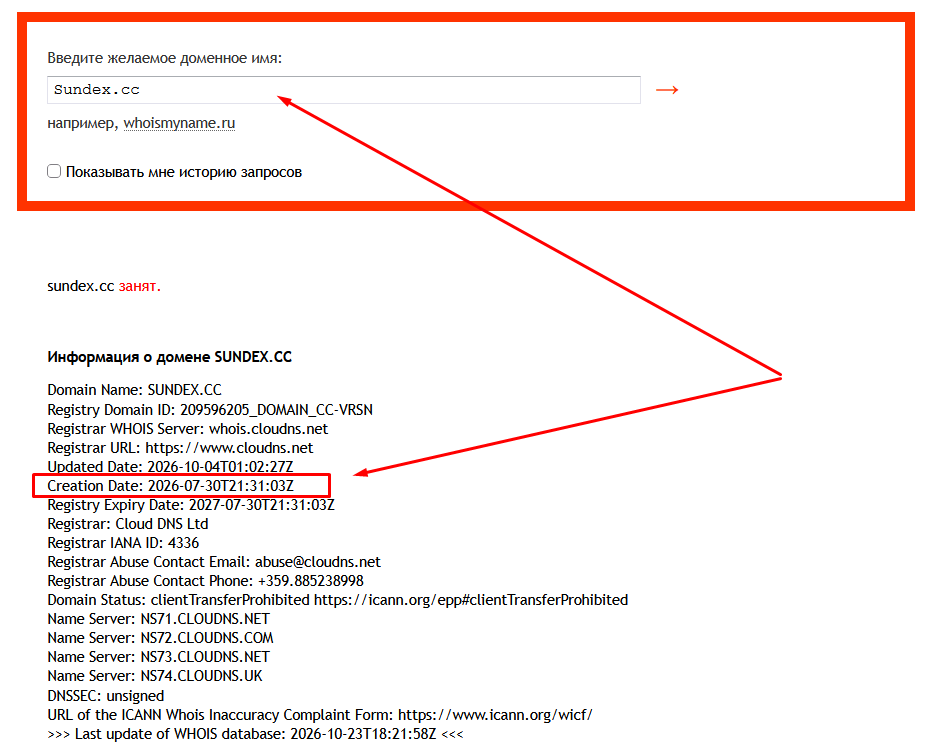Enable the query history checkbox
This screenshot has height=751, width=925.
[x=54, y=171]
